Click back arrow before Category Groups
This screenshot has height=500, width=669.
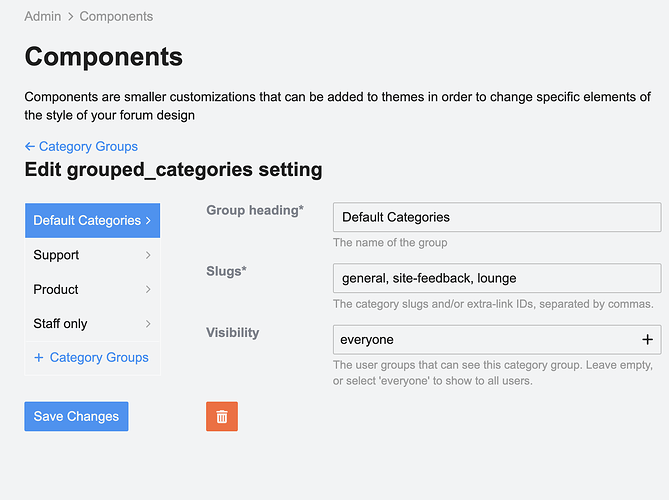[29, 146]
